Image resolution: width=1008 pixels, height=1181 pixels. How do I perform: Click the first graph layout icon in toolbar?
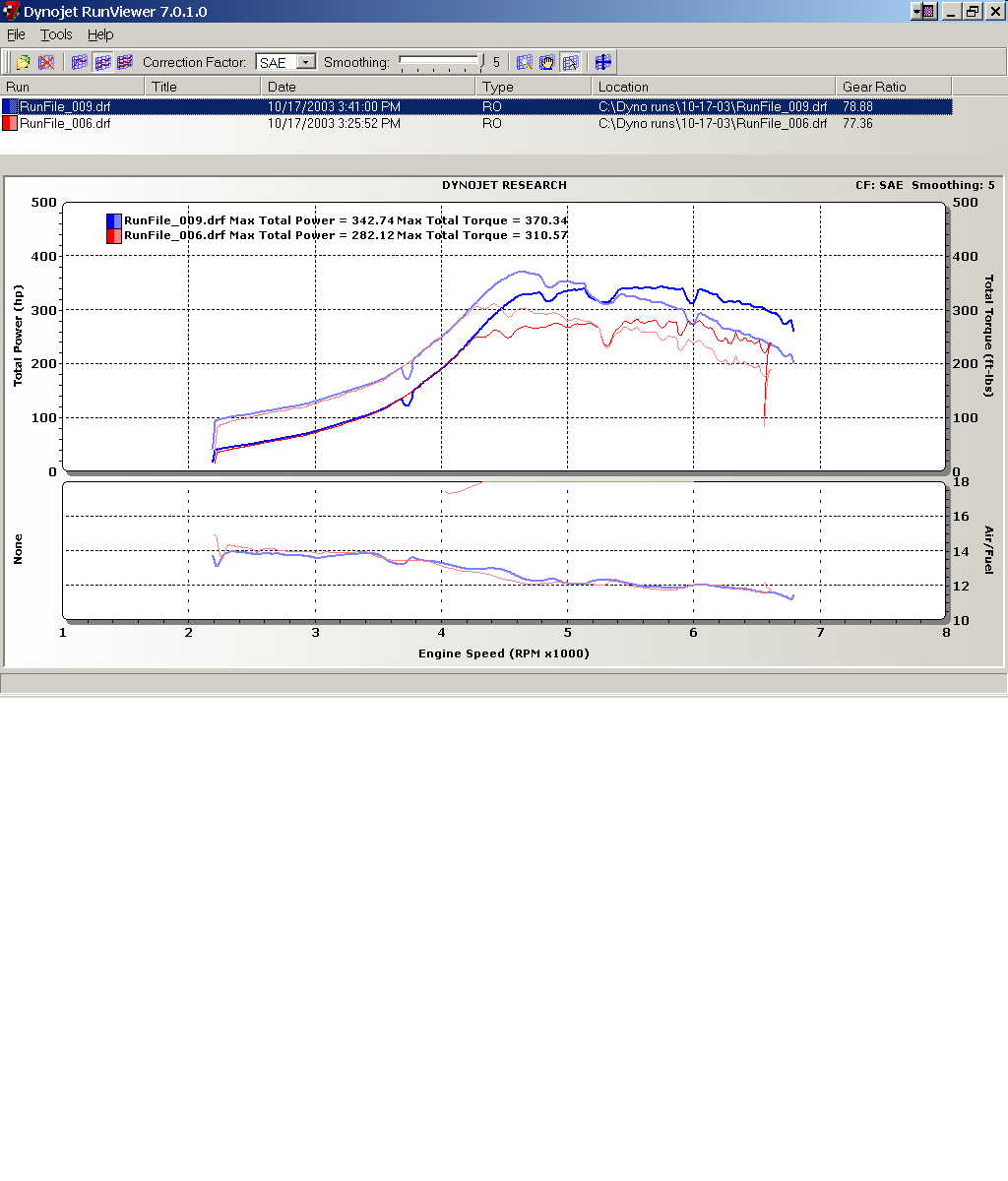80,62
